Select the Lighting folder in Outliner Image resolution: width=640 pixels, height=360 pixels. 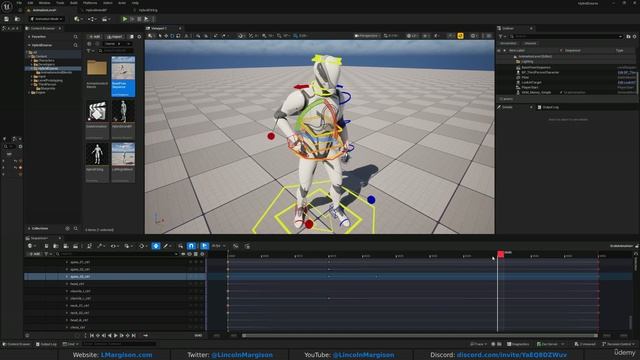[x=527, y=62]
